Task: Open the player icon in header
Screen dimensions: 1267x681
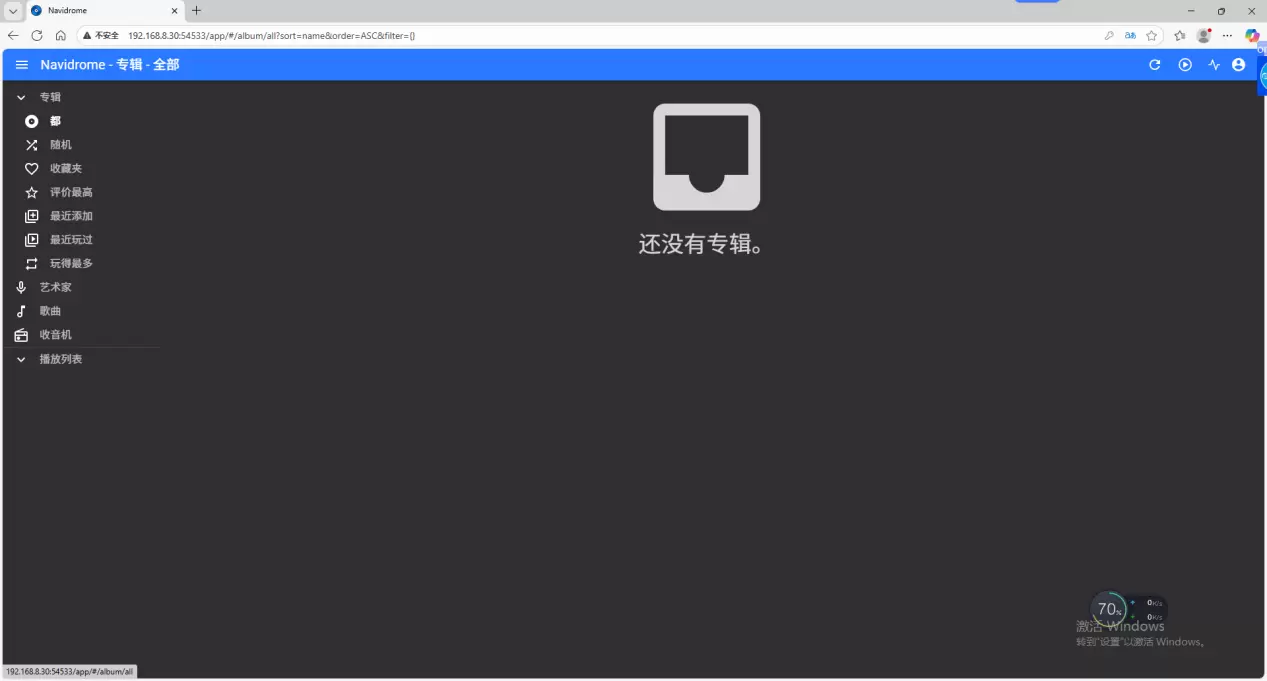Action: click(1185, 65)
